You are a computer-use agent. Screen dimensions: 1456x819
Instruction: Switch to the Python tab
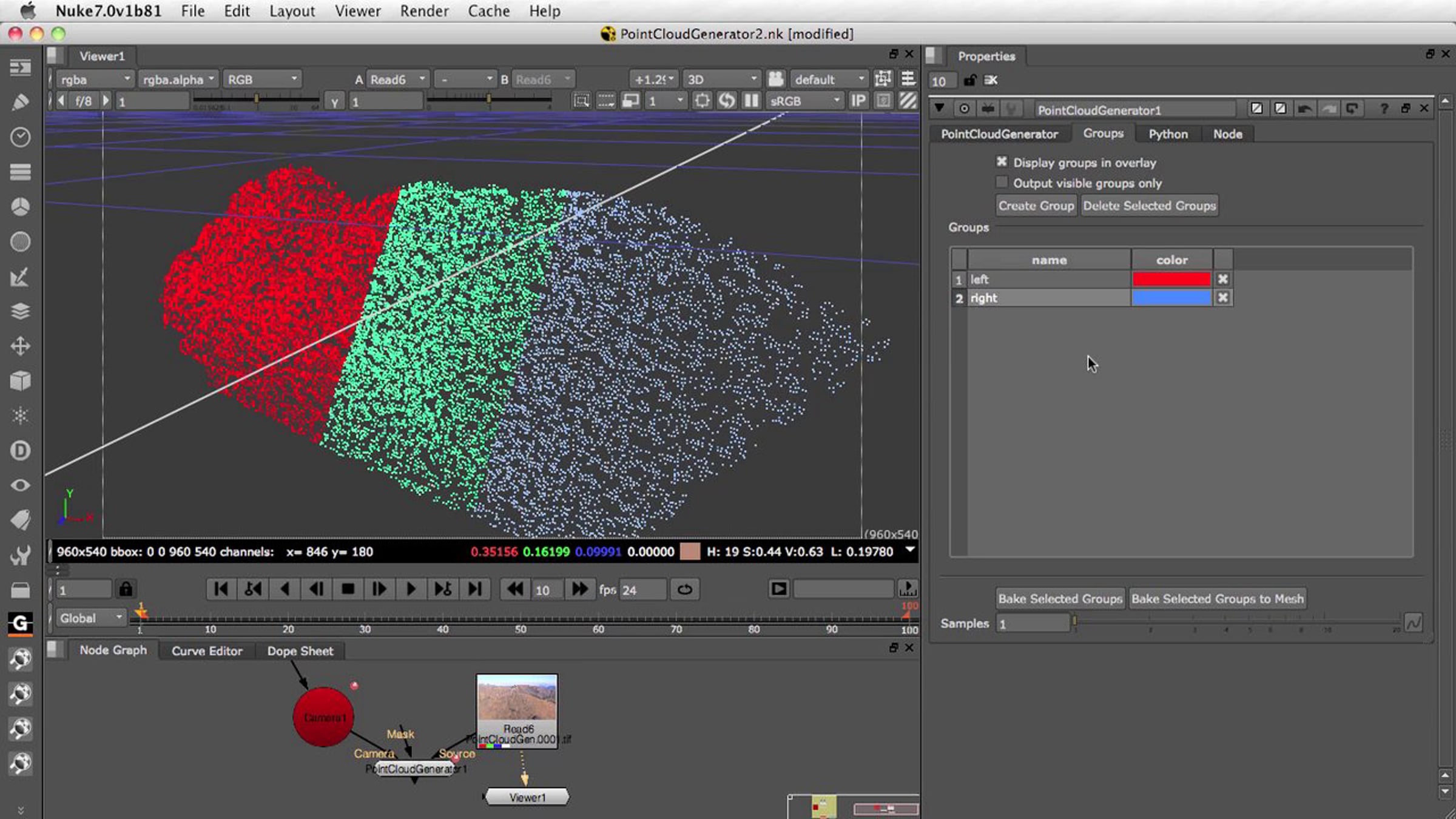click(1168, 133)
